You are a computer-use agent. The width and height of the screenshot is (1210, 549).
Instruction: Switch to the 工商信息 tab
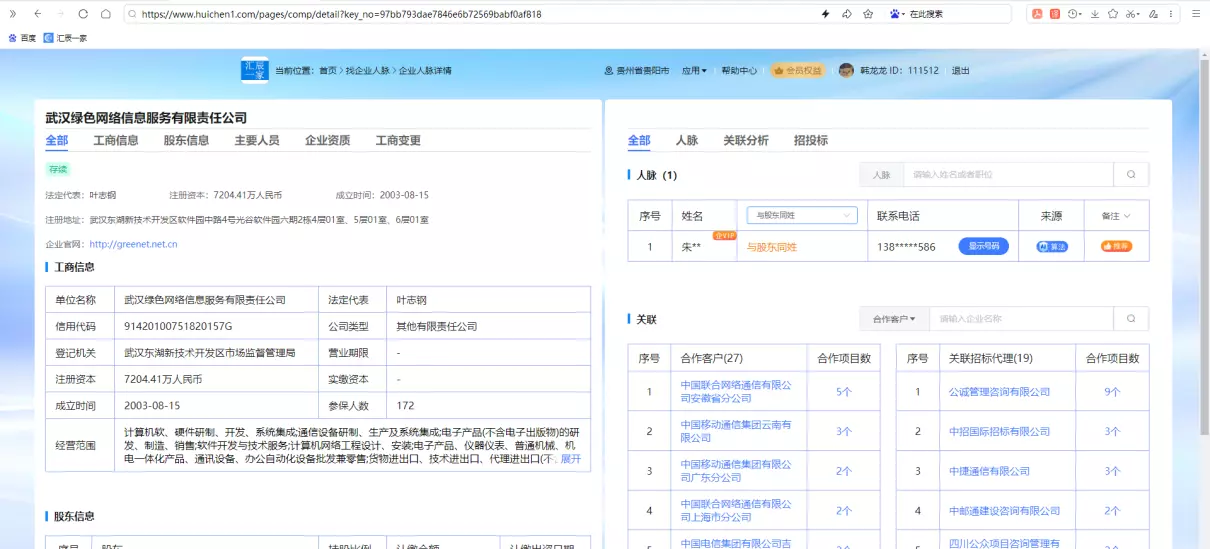(116, 141)
